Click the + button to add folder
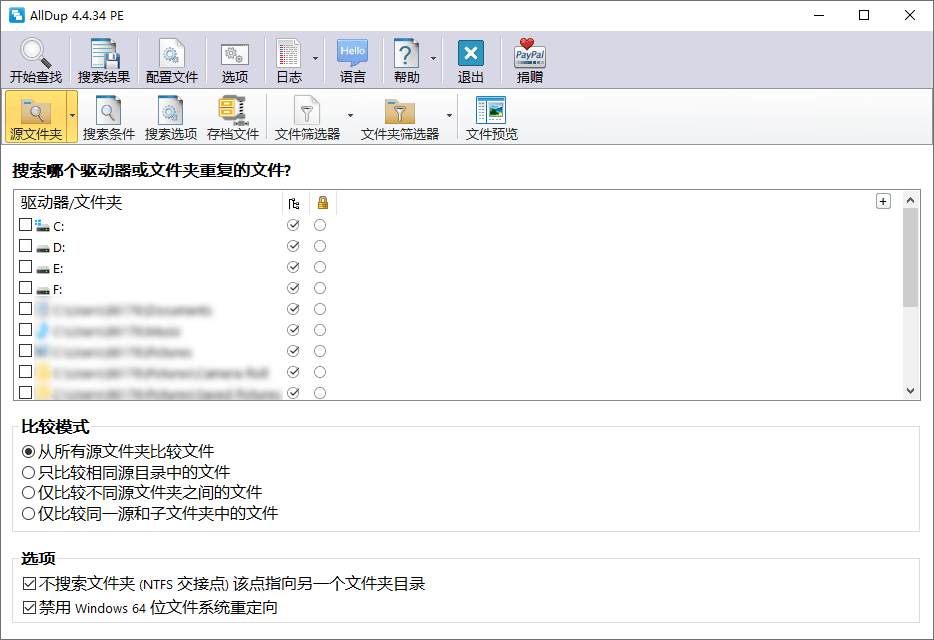 pyautogui.click(x=882, y=200)
